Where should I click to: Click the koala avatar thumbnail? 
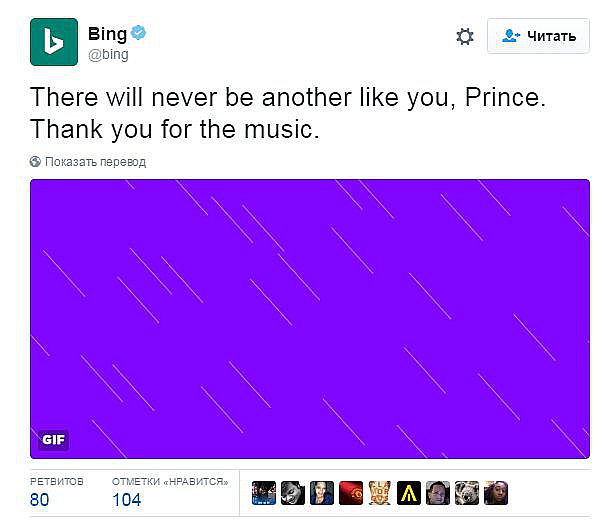[x=467, y=492]
